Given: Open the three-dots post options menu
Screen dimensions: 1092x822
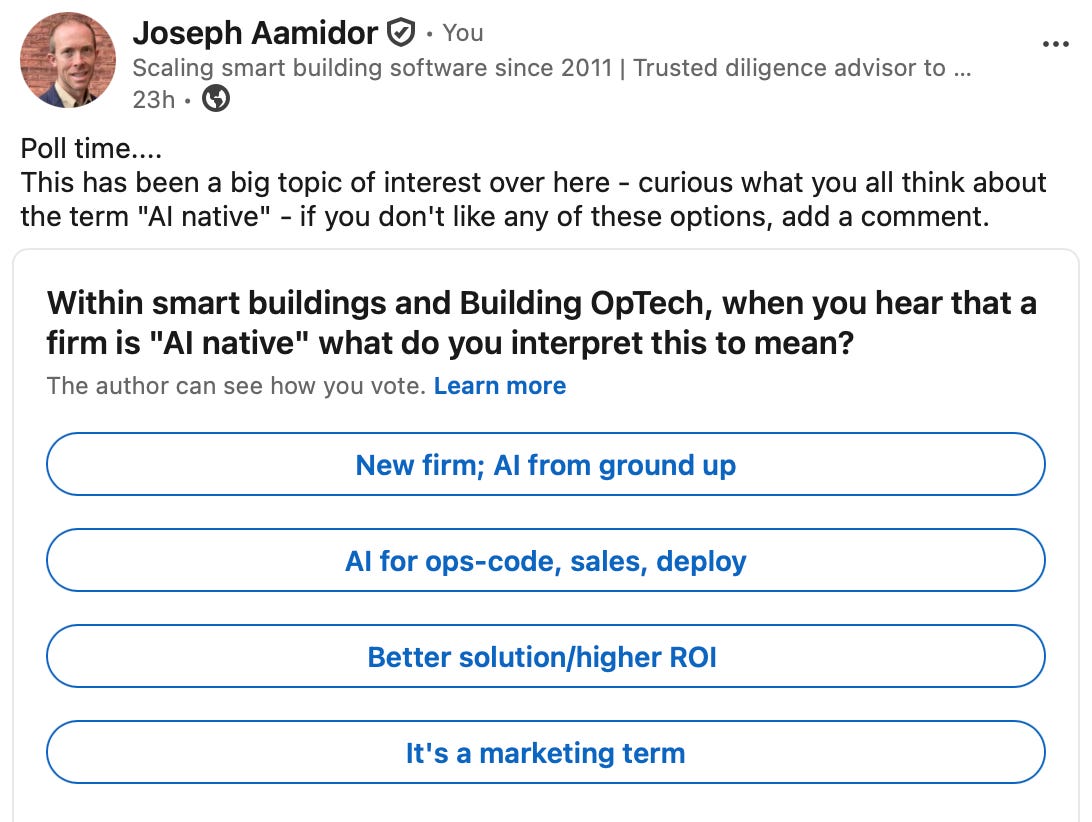Looking at the screenshot, I should (x=1055, y=45).
